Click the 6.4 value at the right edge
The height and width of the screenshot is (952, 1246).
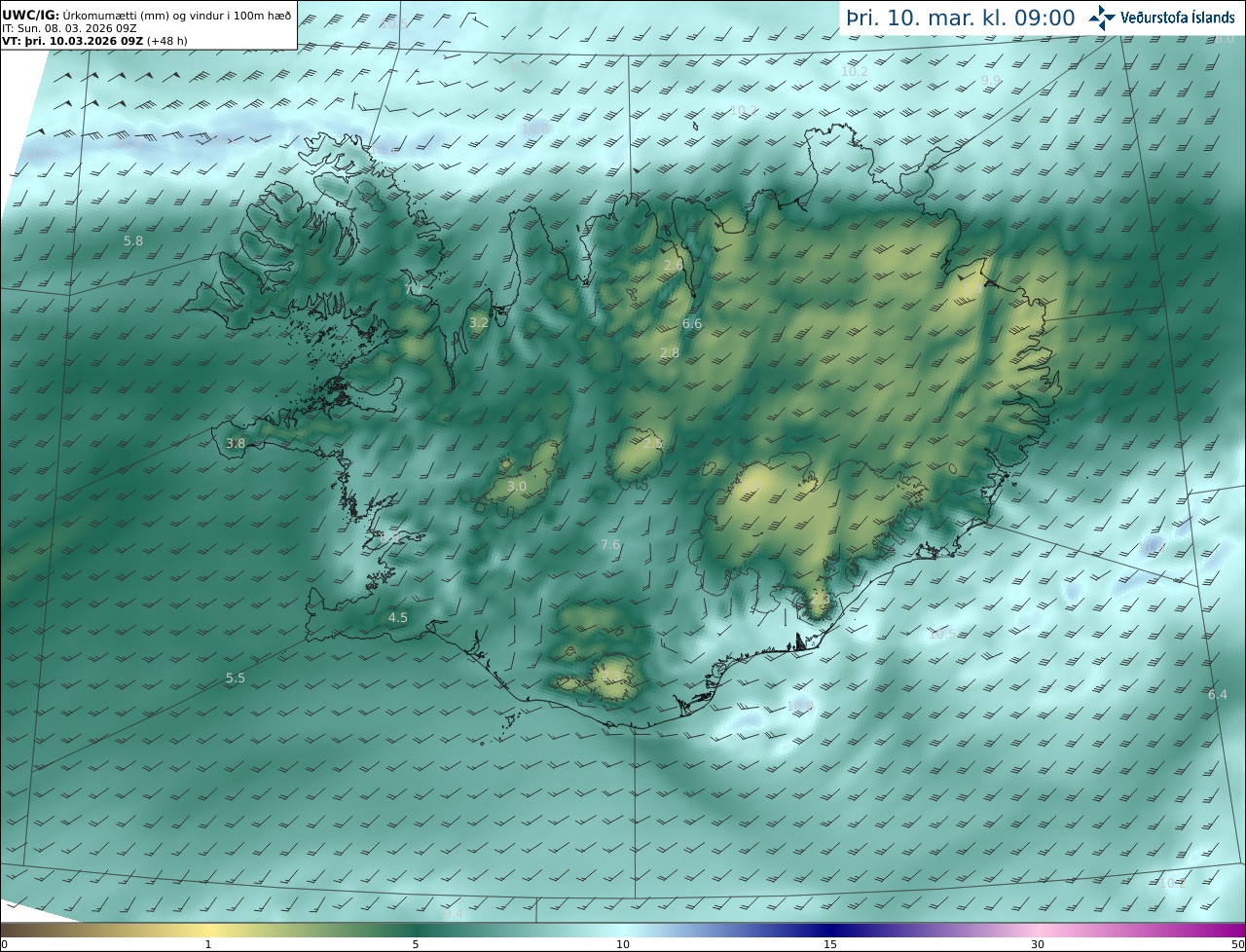click(x=1218, y=694)
